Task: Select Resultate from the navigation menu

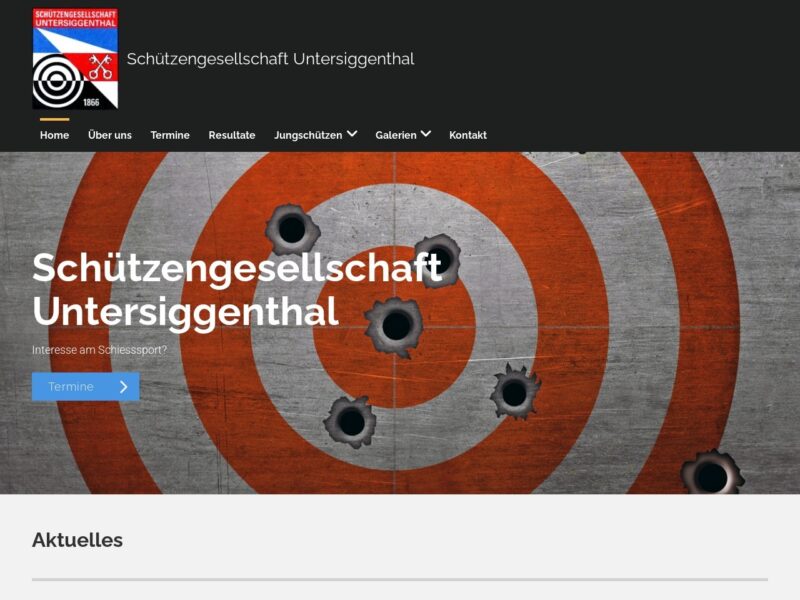Action: pyautogui.click(x=231, y=135)
